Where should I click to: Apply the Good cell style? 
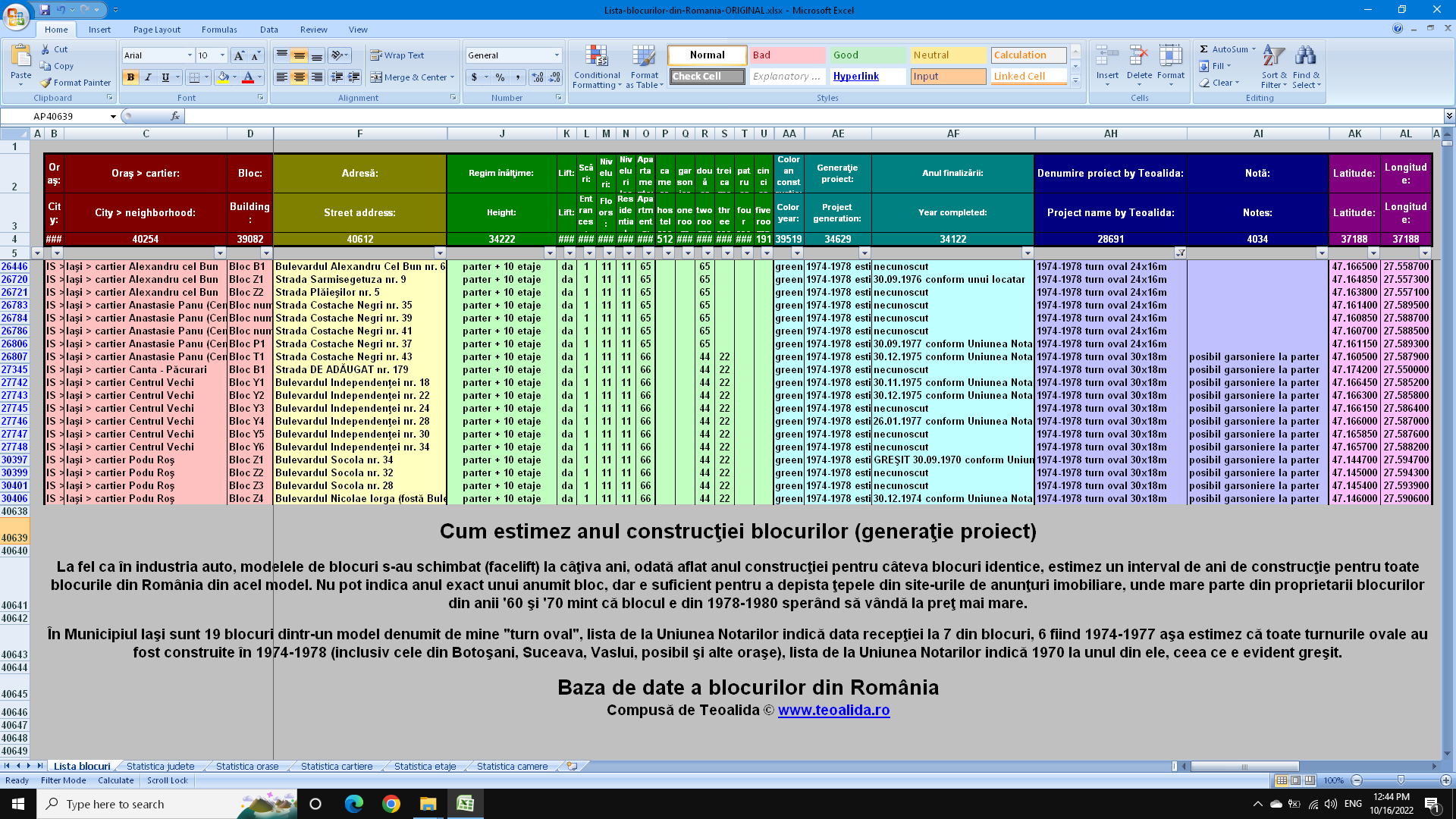click(868, 55)
